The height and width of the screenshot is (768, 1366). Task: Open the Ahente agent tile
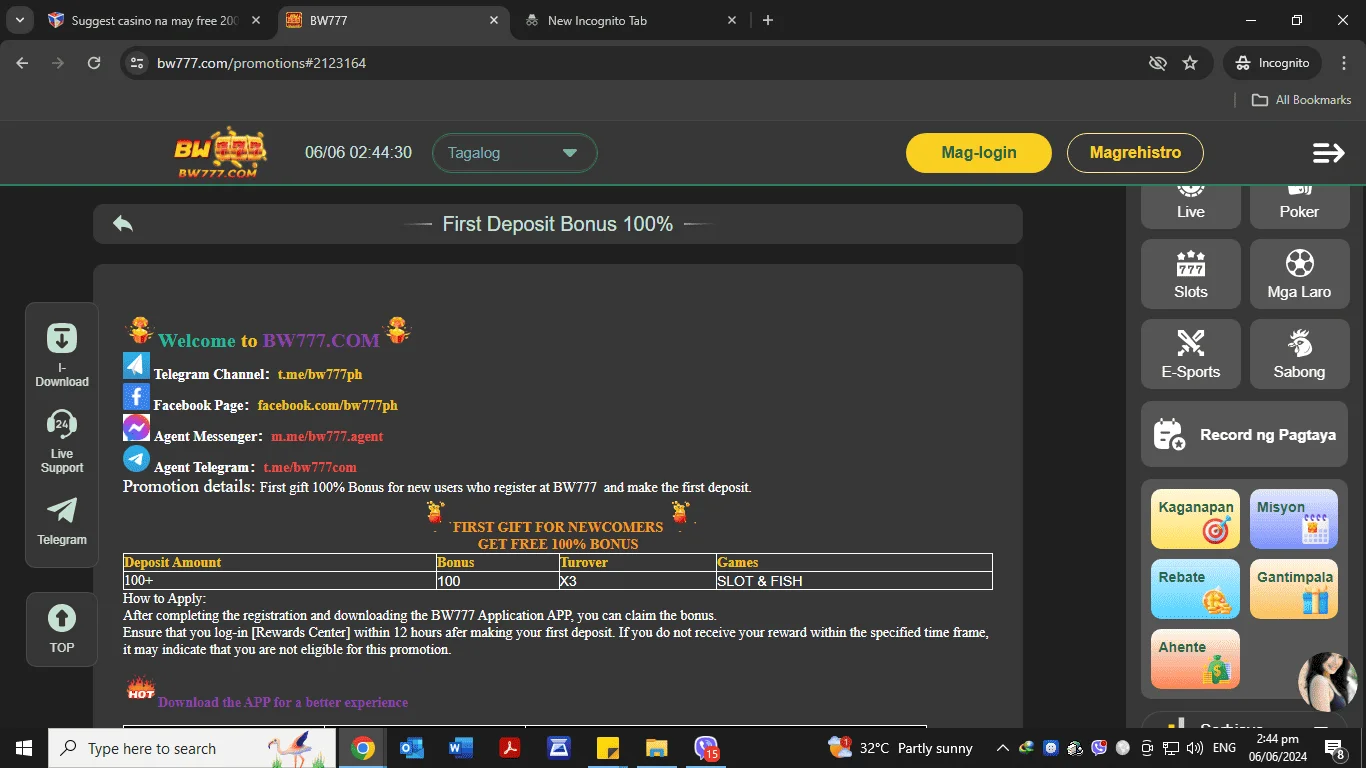pos(1195,659)
